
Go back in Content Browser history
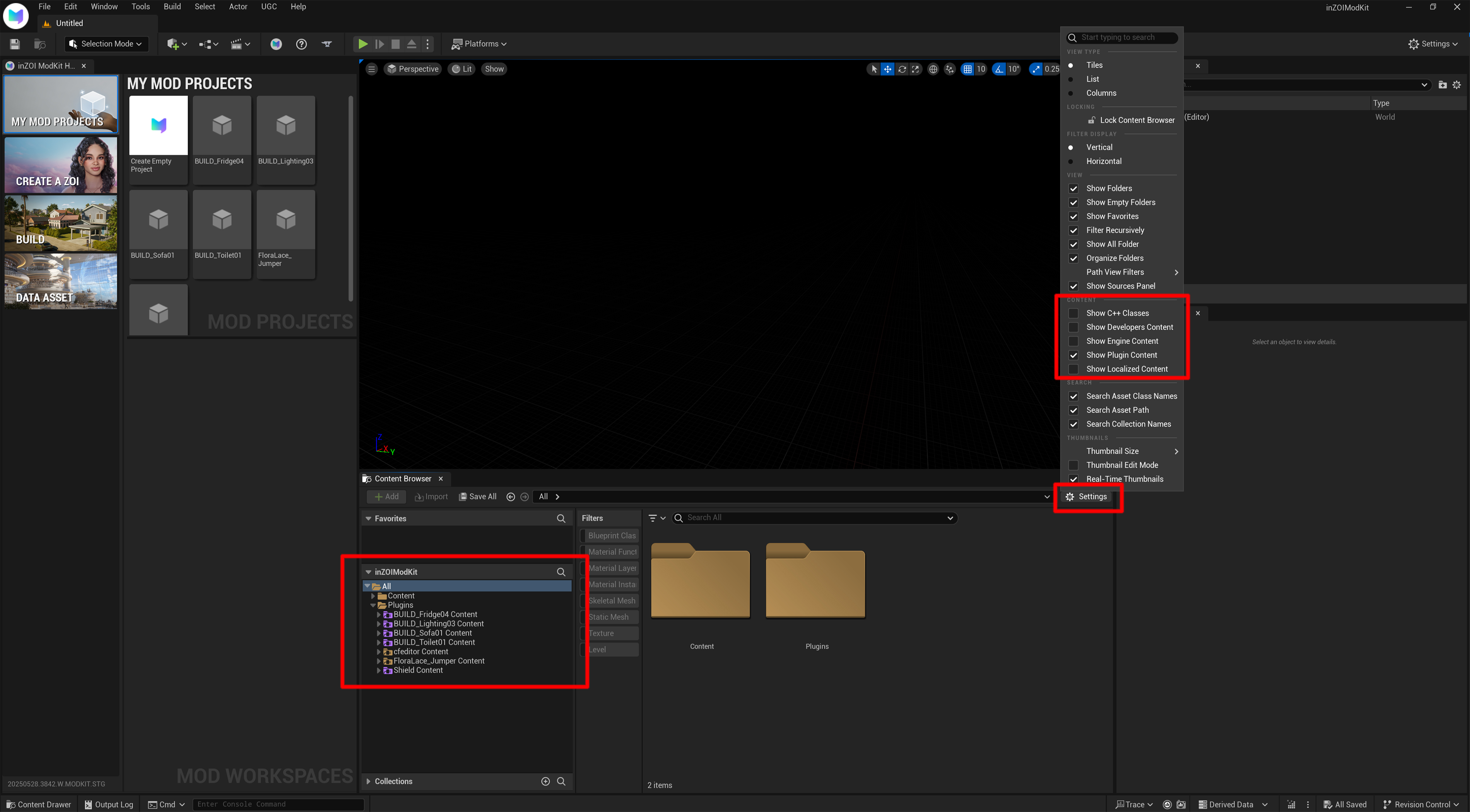coord(511,496)
